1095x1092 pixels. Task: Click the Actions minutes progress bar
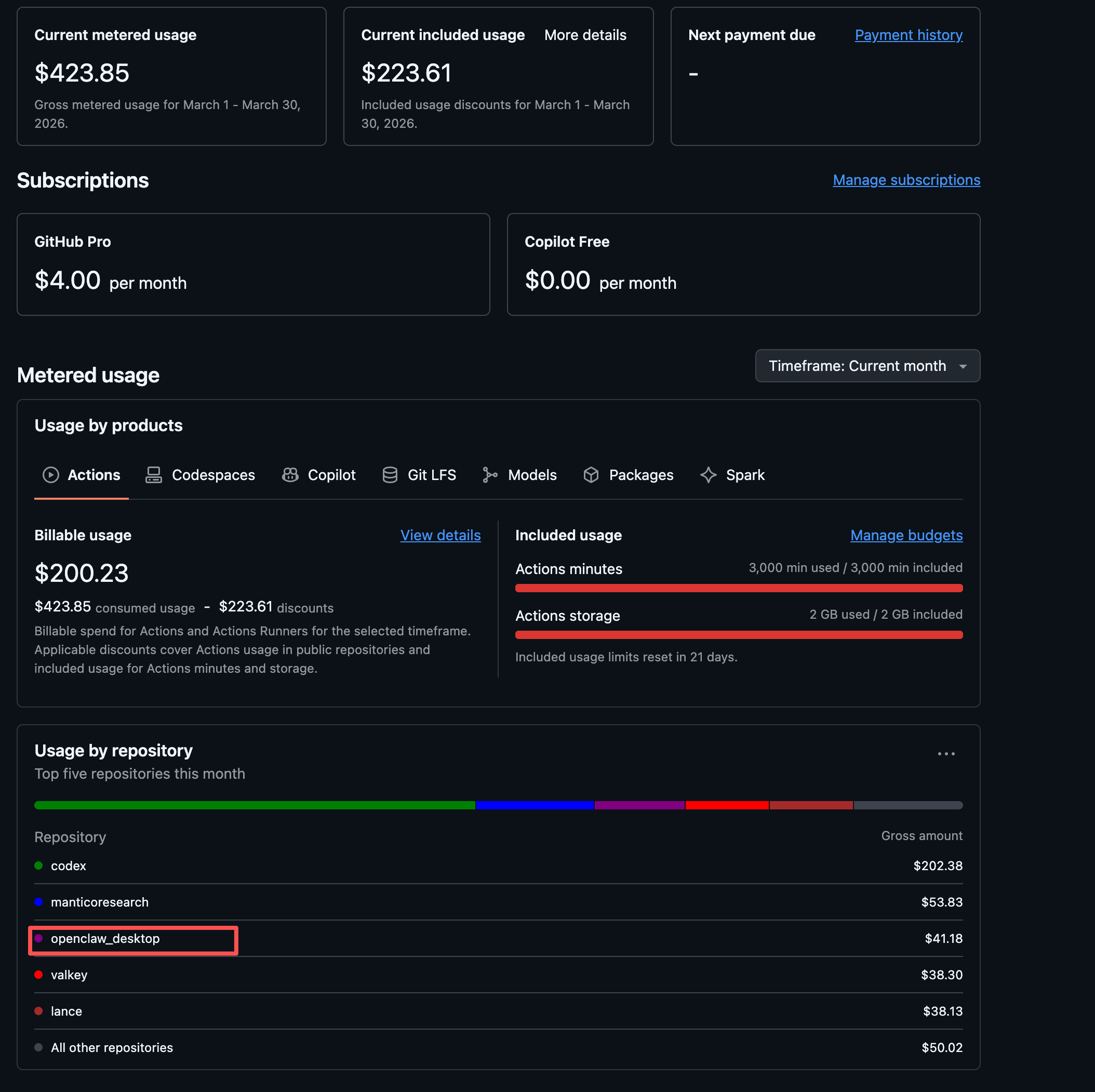[x=739, y=588]
